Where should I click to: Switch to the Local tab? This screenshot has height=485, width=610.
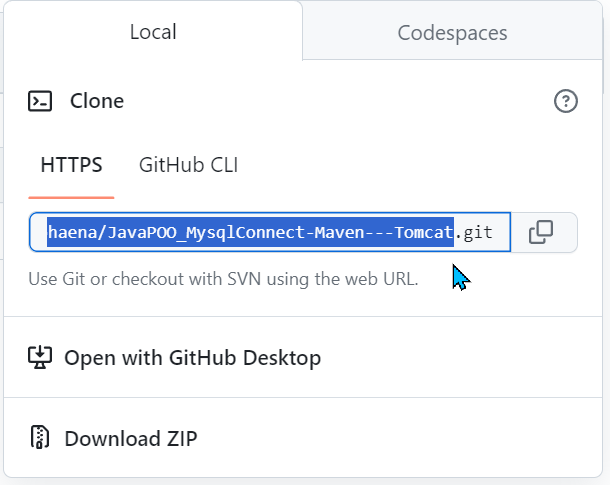(x=153, y=32)
